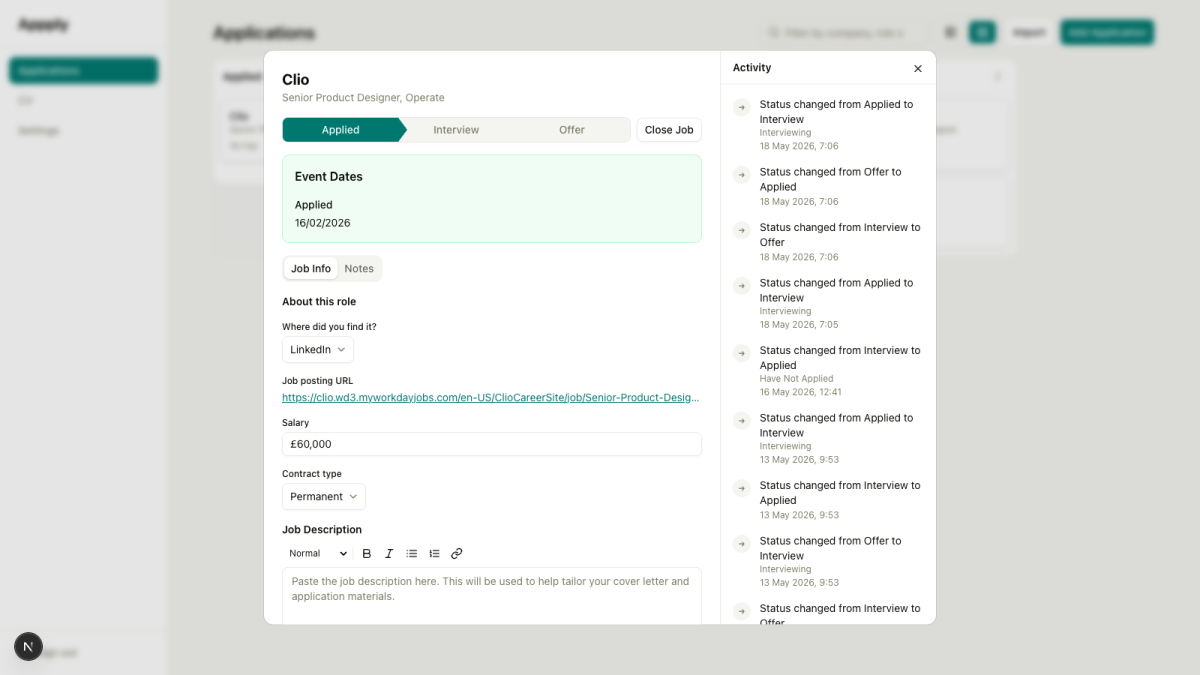Toggle italic formatting in Job Description
This screenshot has width=1200, height=675.
(389, 553)
